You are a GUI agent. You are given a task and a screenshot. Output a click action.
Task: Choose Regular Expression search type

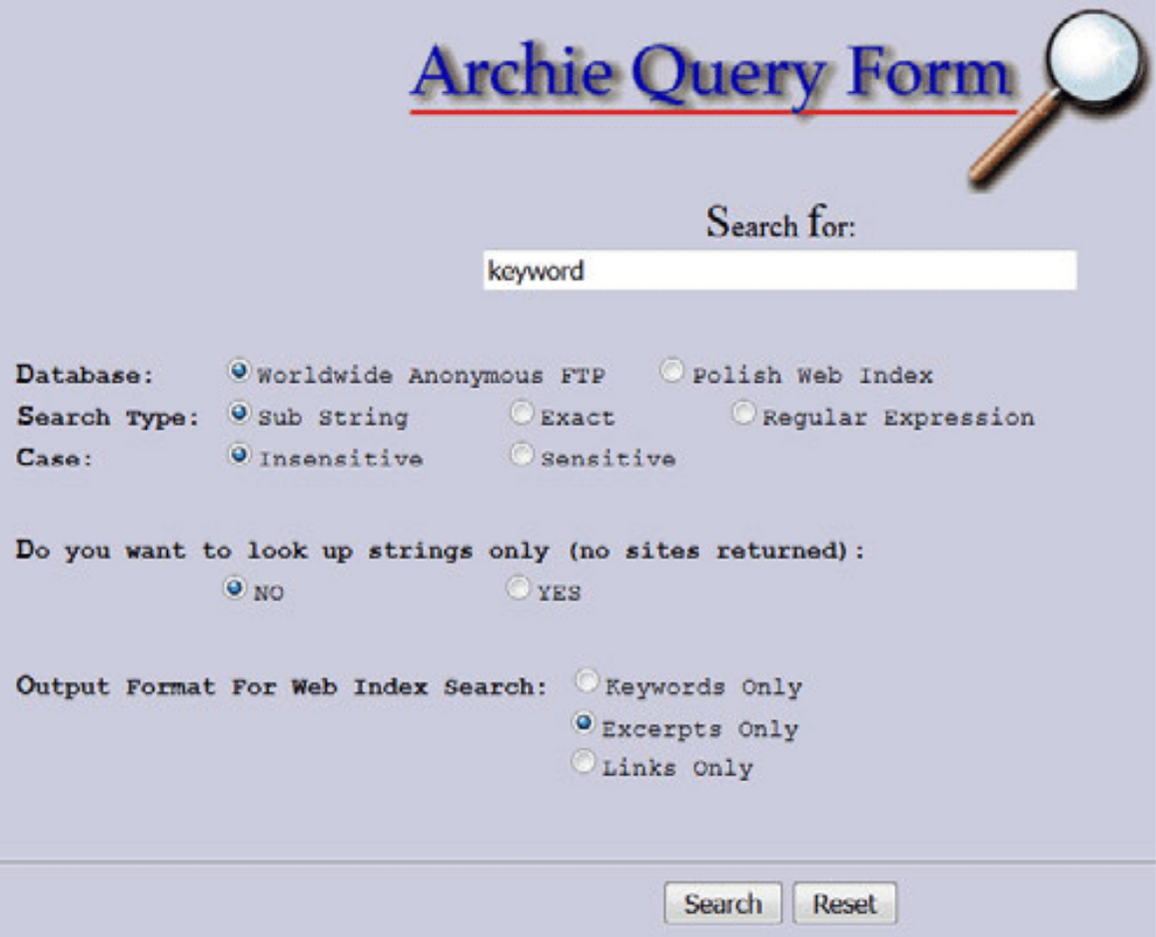point(744,414)
